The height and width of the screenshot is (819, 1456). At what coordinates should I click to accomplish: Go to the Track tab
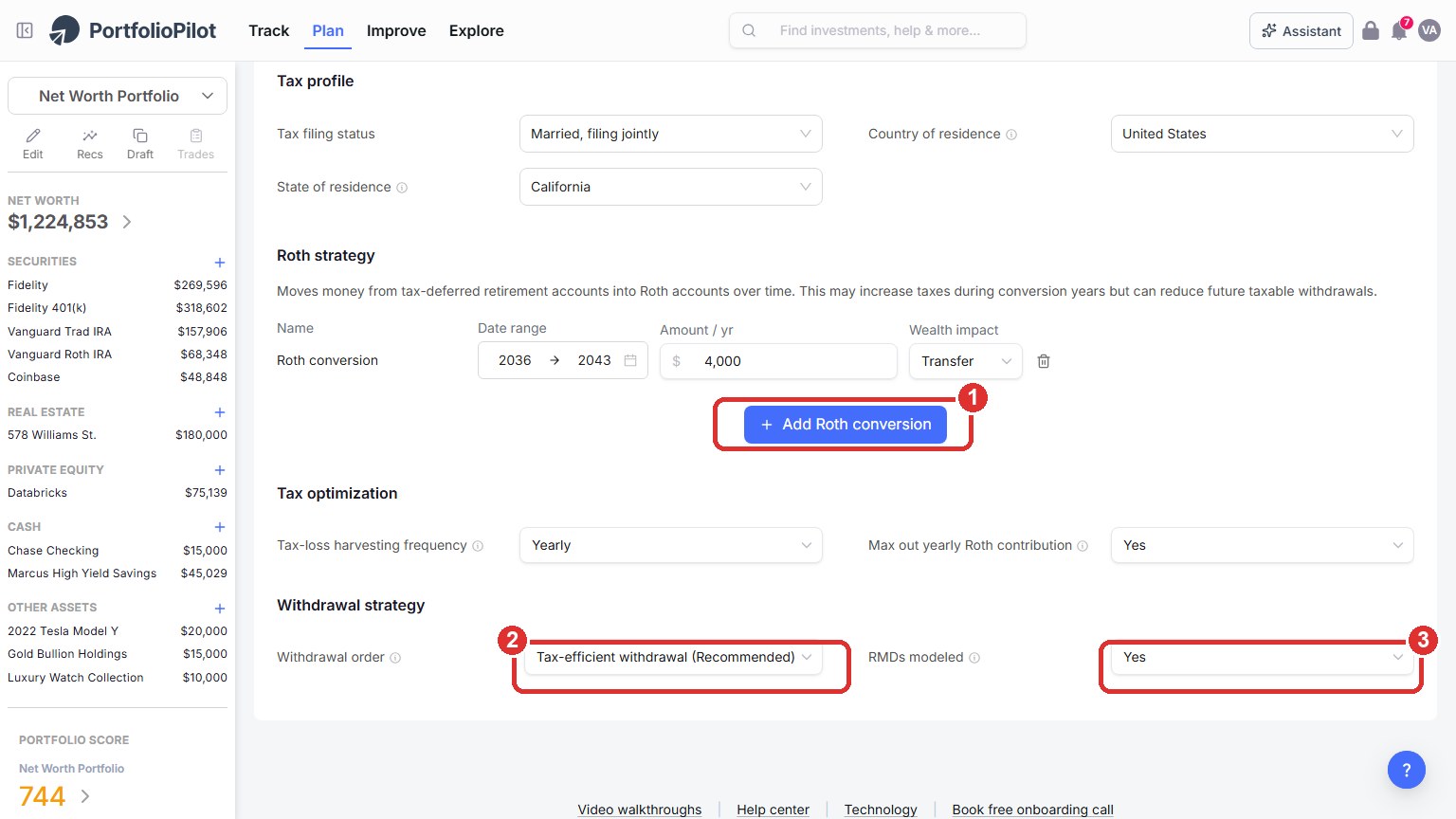click(x=269, y=30)
